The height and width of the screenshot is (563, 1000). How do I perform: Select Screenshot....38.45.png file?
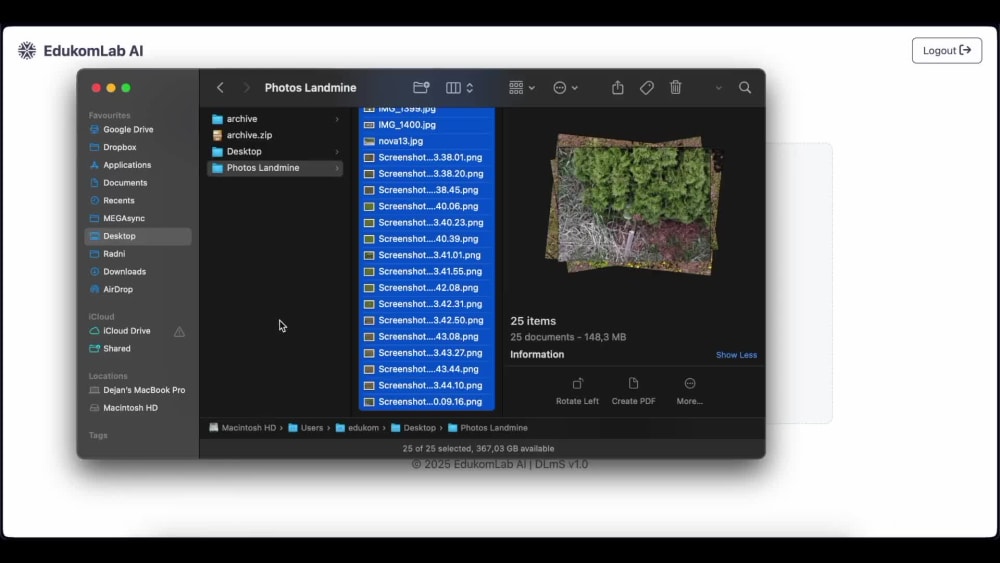pyautogui.click(x=427, y=190)
